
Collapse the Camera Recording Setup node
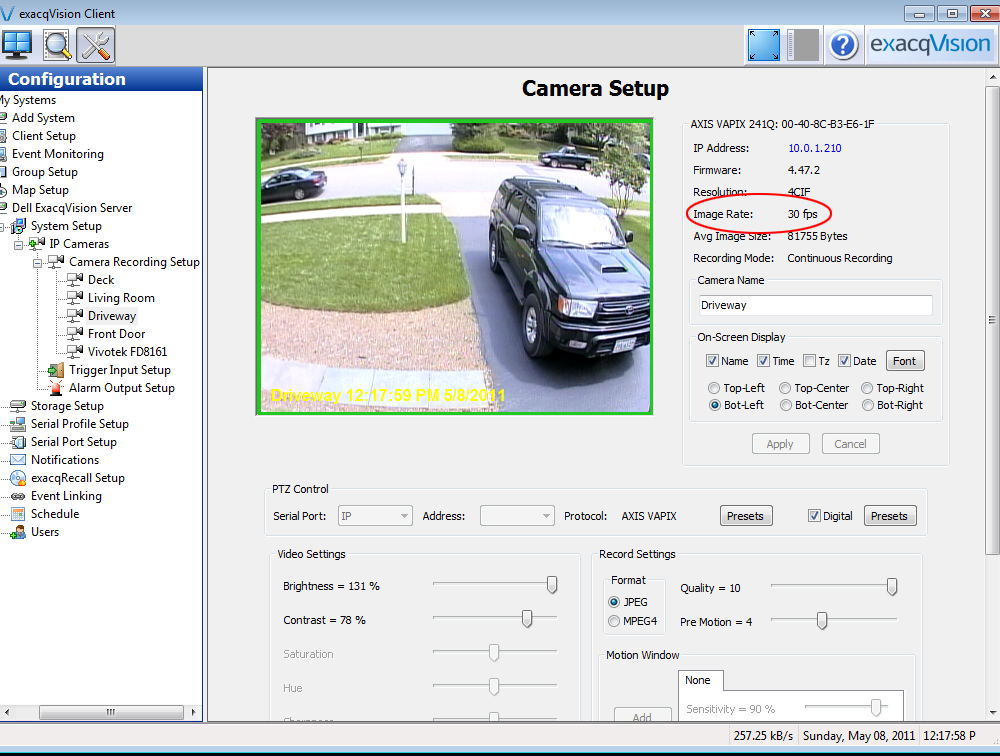point(38,262)
